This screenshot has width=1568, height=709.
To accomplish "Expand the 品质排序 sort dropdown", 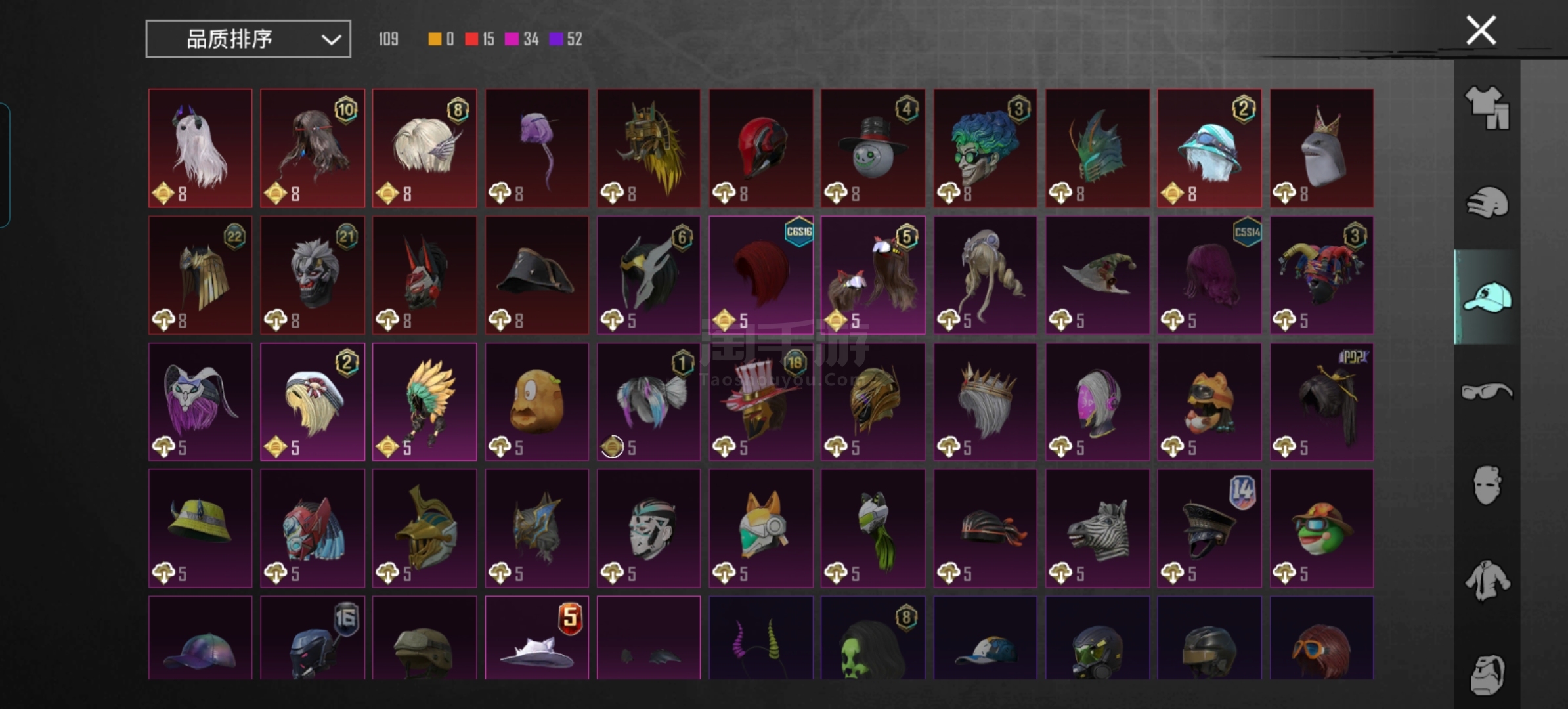I will pos(248,39).
